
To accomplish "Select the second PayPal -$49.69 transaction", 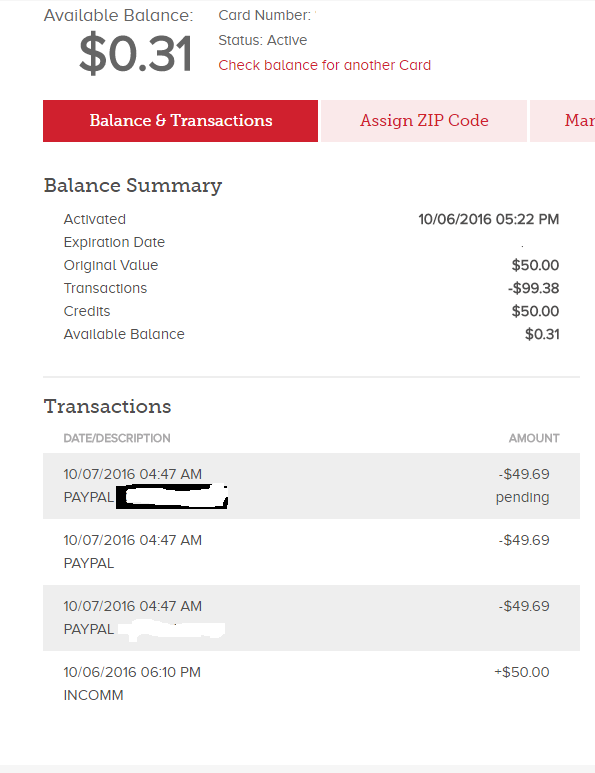I will tap(311, 552).
